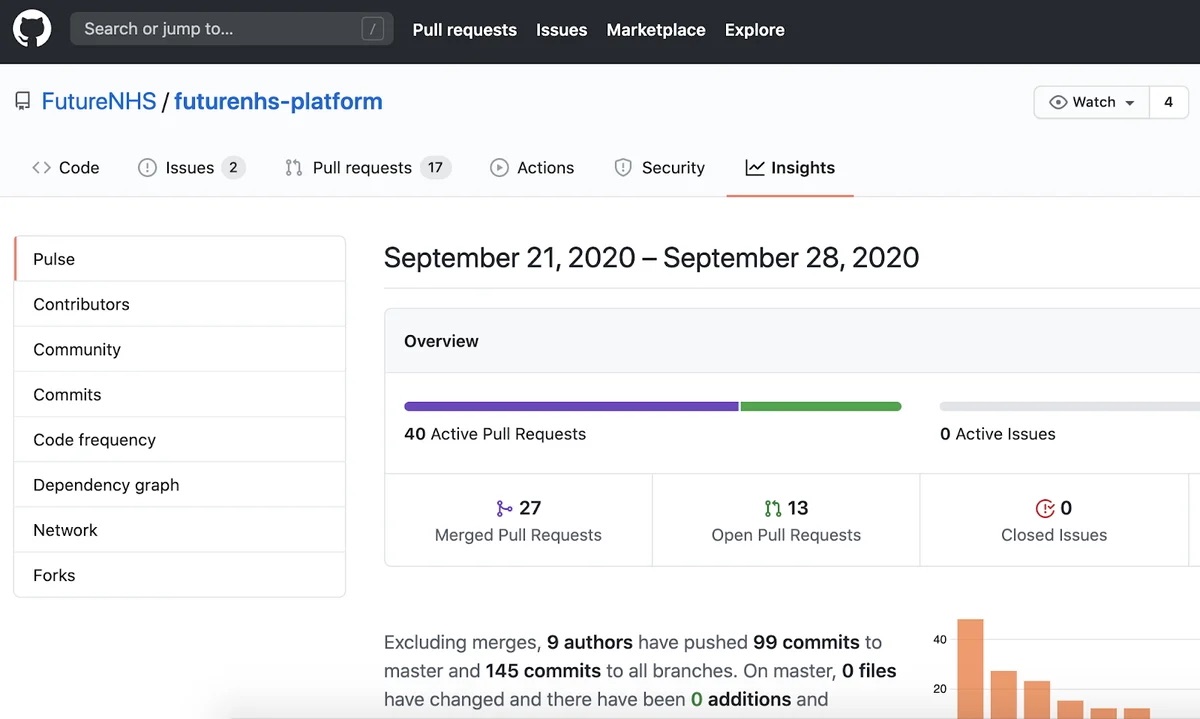
Task: Click the slash shortcut icon in search
Action: click(372, 30)
